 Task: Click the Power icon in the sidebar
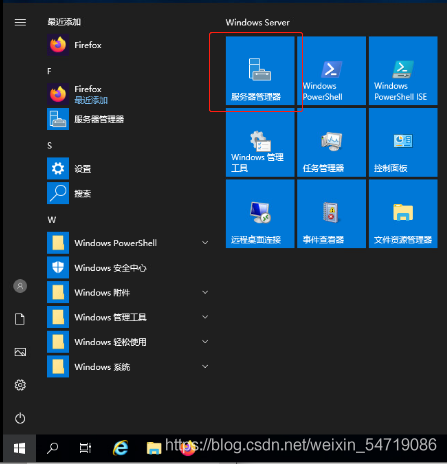tap(20, 418)
